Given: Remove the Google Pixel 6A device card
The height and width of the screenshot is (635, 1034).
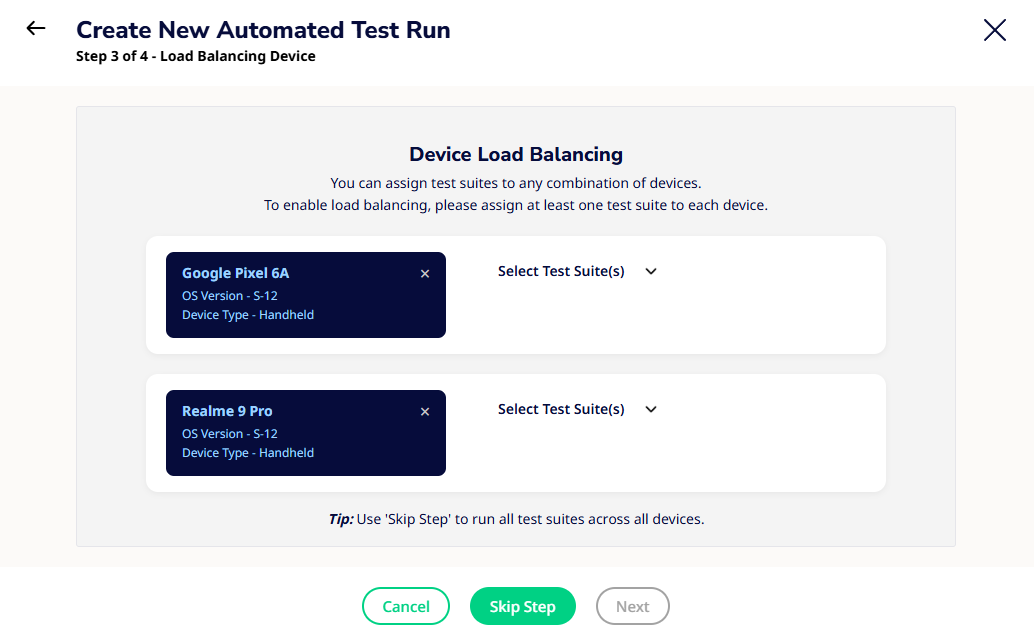Looking at the screenshot, I should point(425,274).
